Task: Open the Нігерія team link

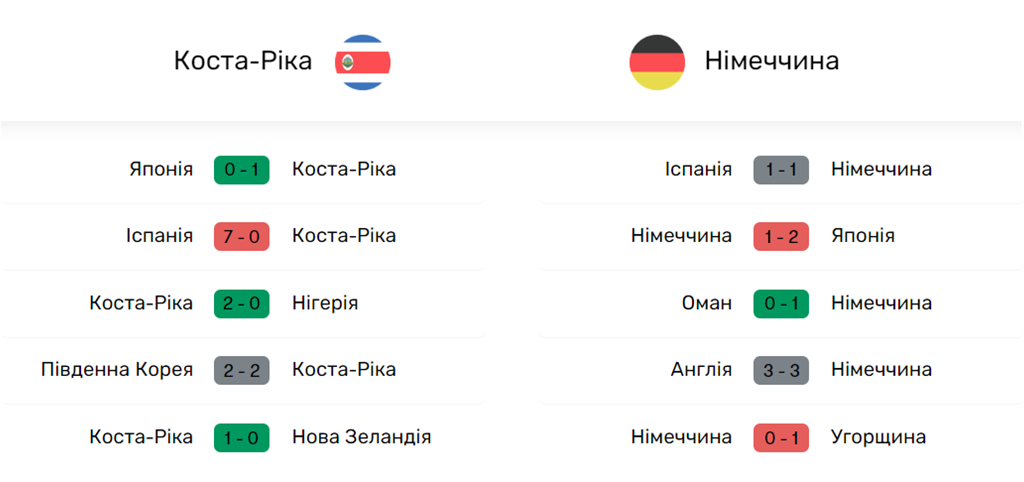Action: (325, 303)
